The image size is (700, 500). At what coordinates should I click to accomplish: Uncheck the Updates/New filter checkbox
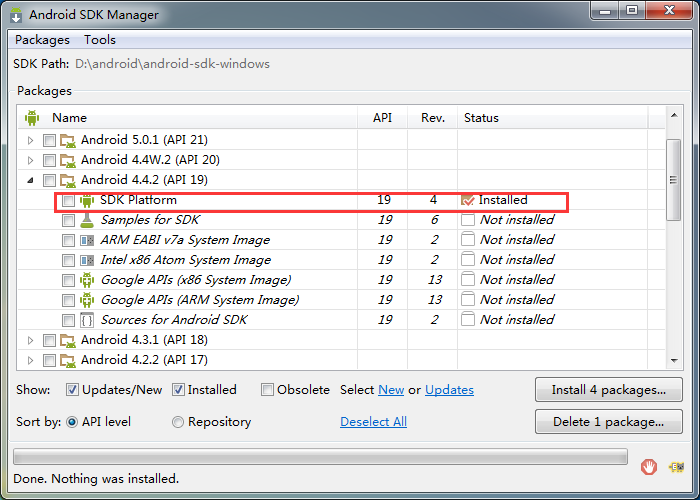click(x=73, y=390)
